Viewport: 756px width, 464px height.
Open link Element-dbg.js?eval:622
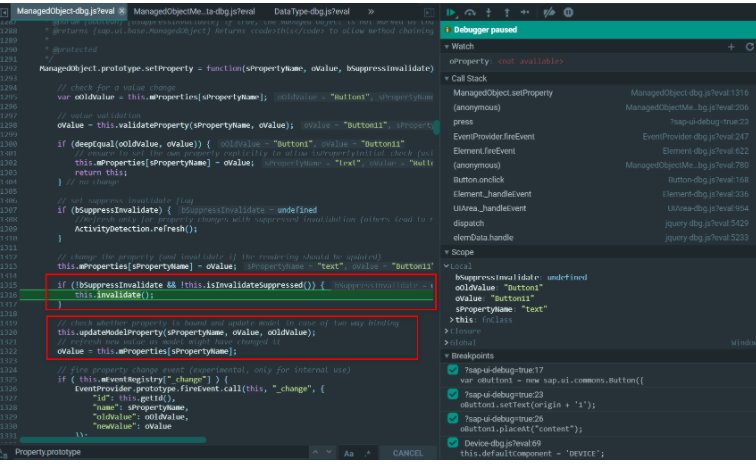click(x=705, y=151)
